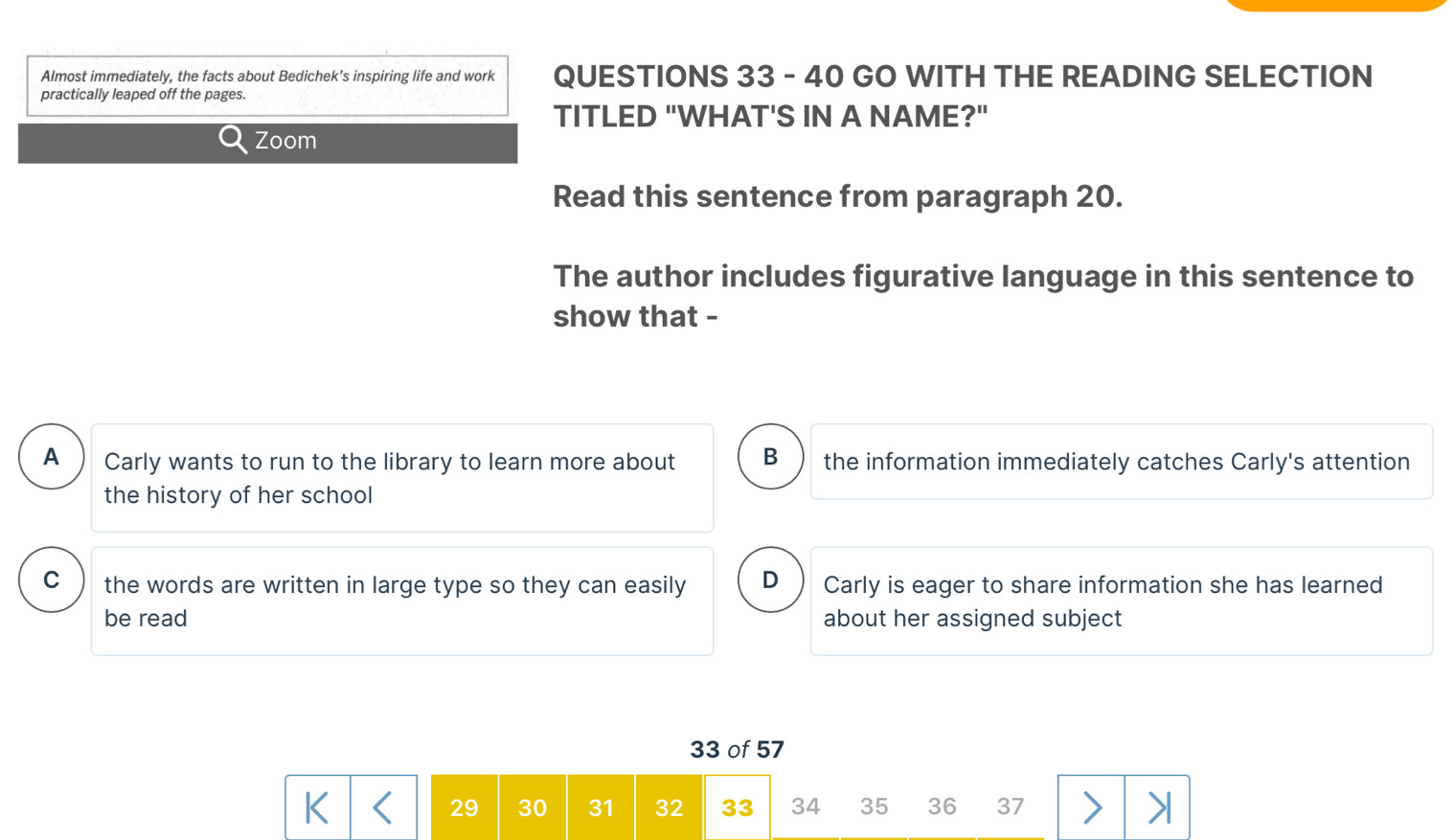Viewport: 1455px width, 840px height.
Task: Jump to first question arrow icon
Action: pos(318,807)
